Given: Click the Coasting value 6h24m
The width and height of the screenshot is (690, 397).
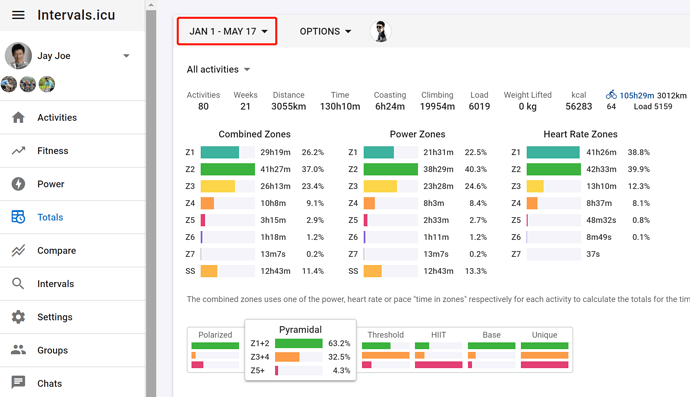Looking at the screenshot, I should point(390,107).
